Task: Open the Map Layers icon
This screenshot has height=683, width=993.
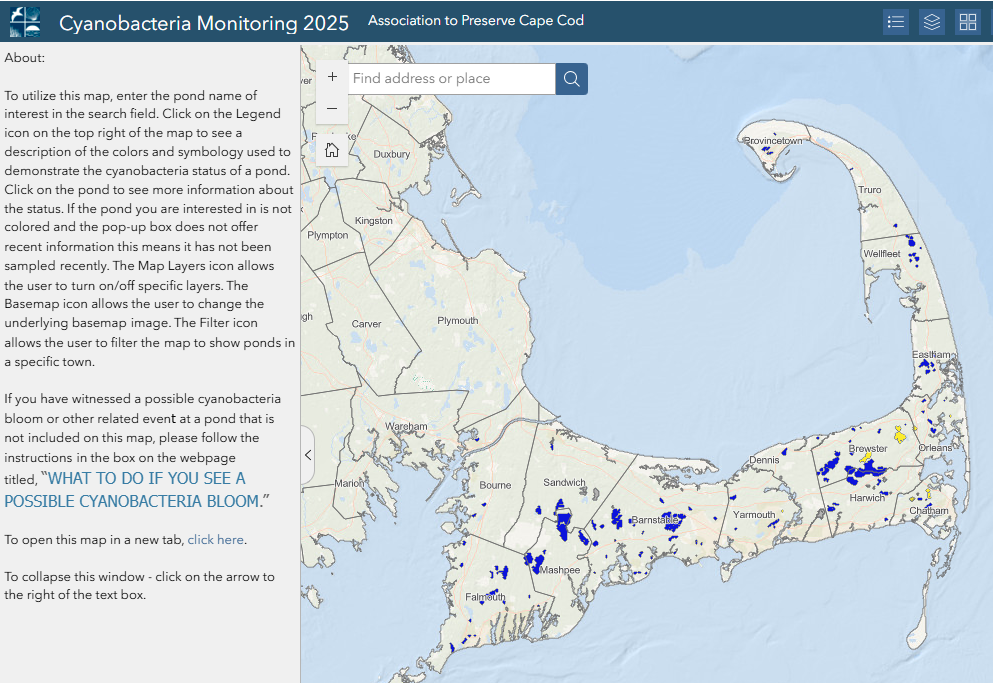Action: click(932, 22)
